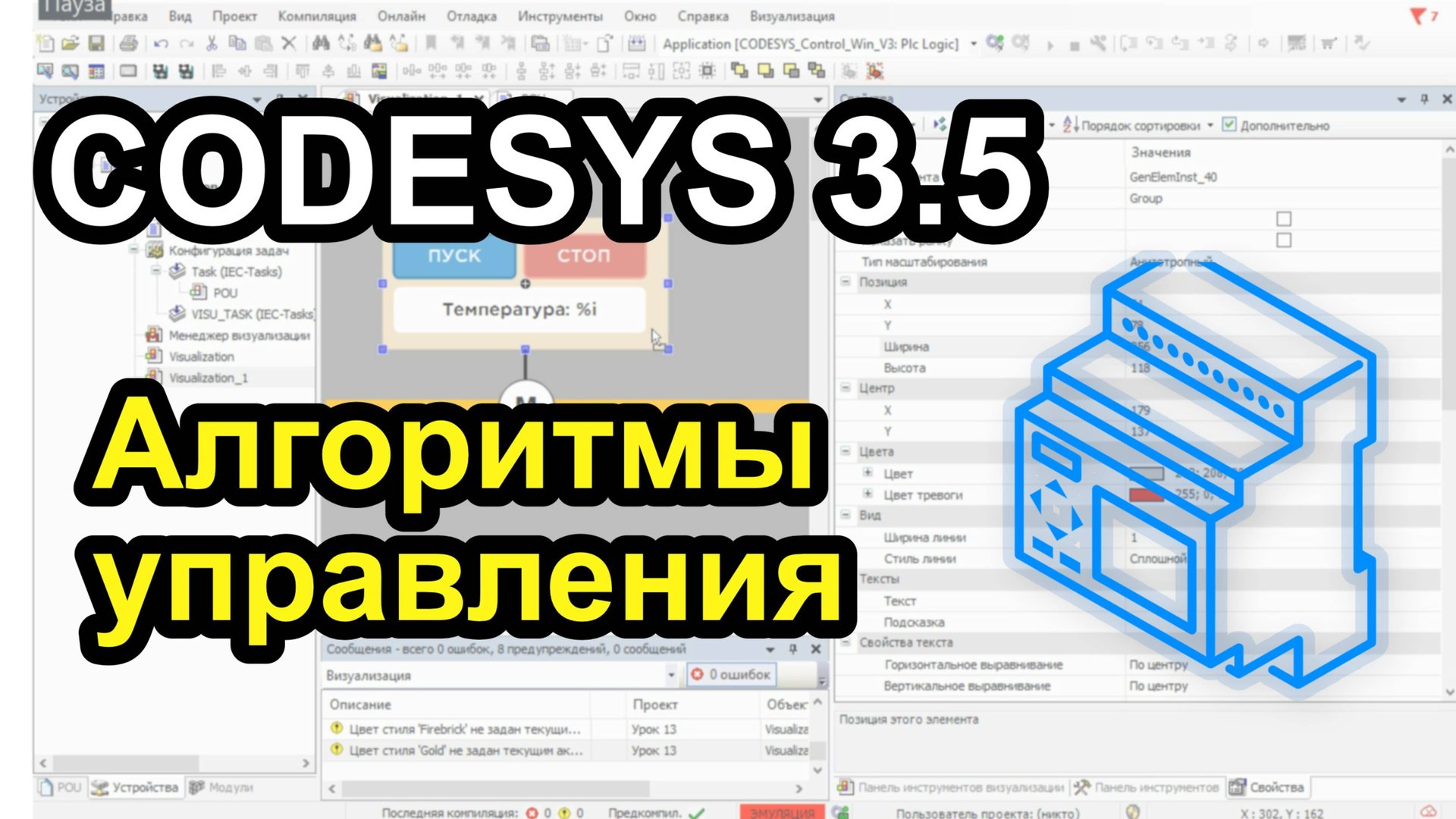Screen dimensions: 1456x819
Task: Click the Open project folder icon
Action: click(x=71, y=44)
